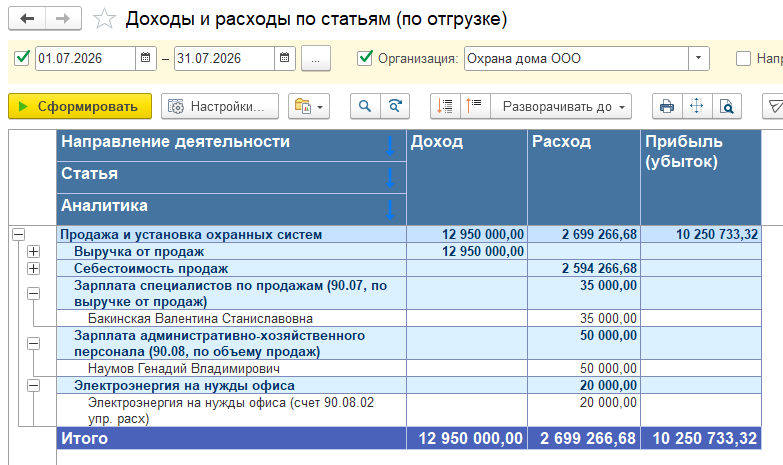Viewport: 783px width, 465px height.
Task: Select the Доход column header
Action: pyautogui.click(x=467, y=177)
